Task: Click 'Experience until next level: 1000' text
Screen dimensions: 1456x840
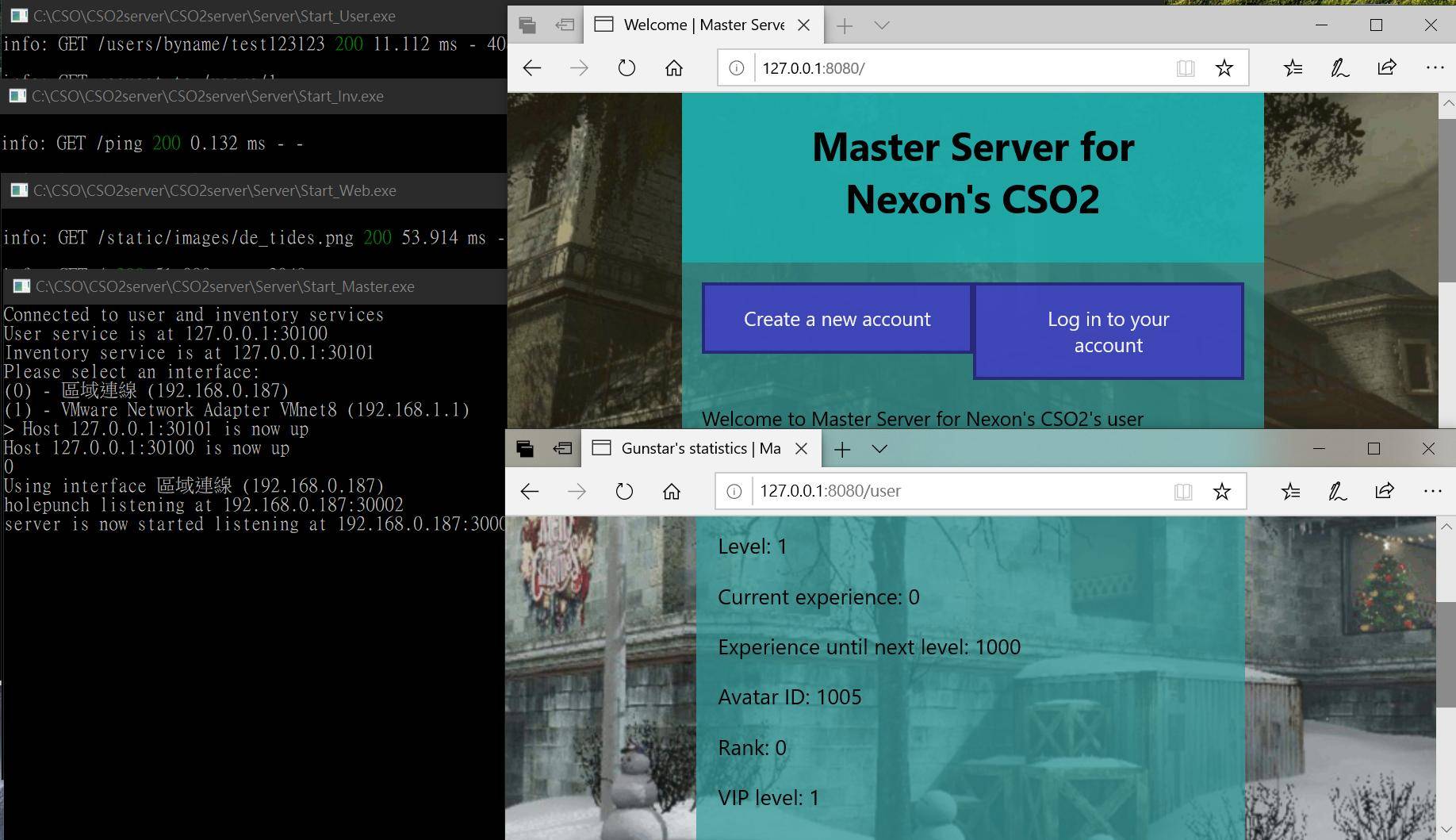Action: (x=869, y=647)
